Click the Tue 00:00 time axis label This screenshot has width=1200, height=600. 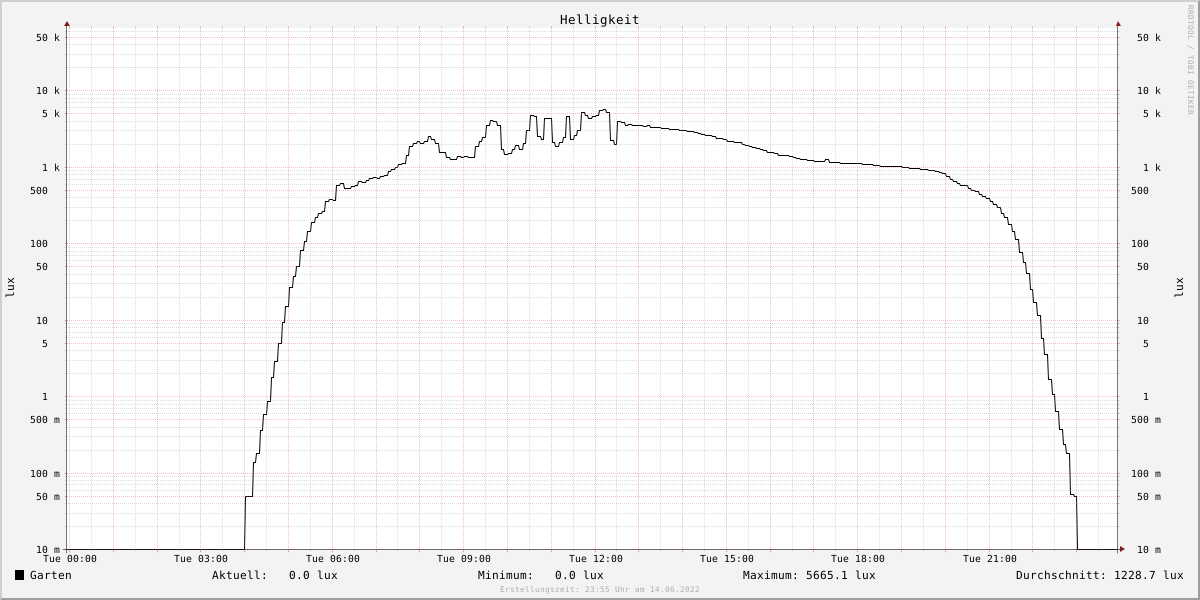(x=70, y=559)
